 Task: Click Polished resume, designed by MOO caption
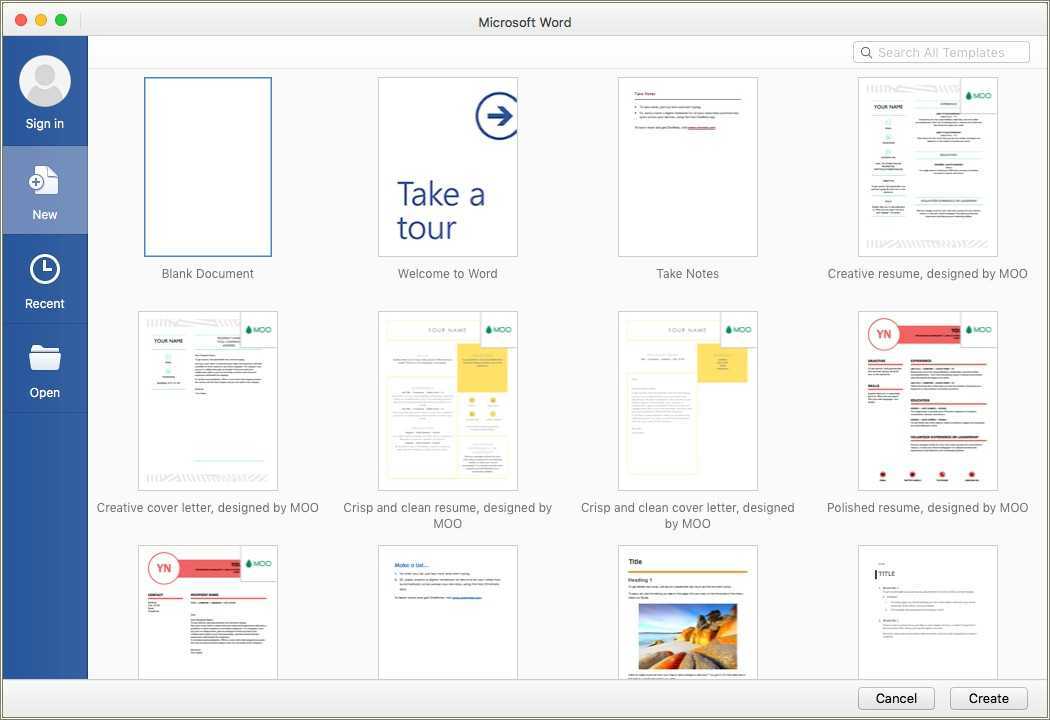[927, 508]
